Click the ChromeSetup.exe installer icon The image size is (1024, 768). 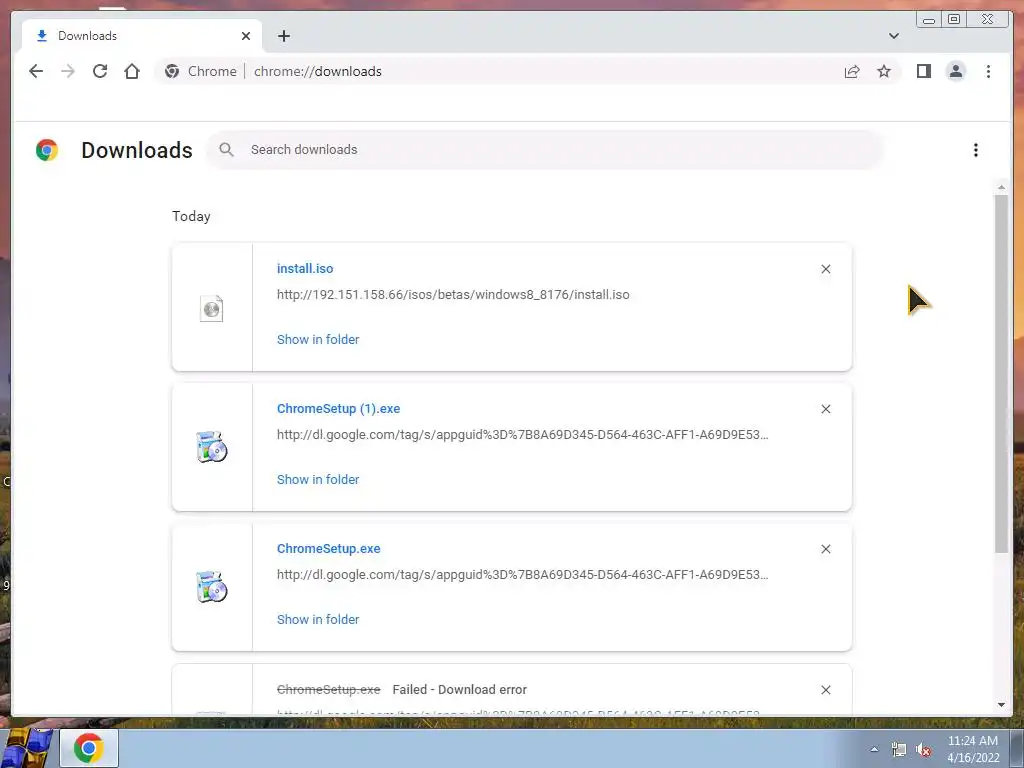[x=212, y=587]
